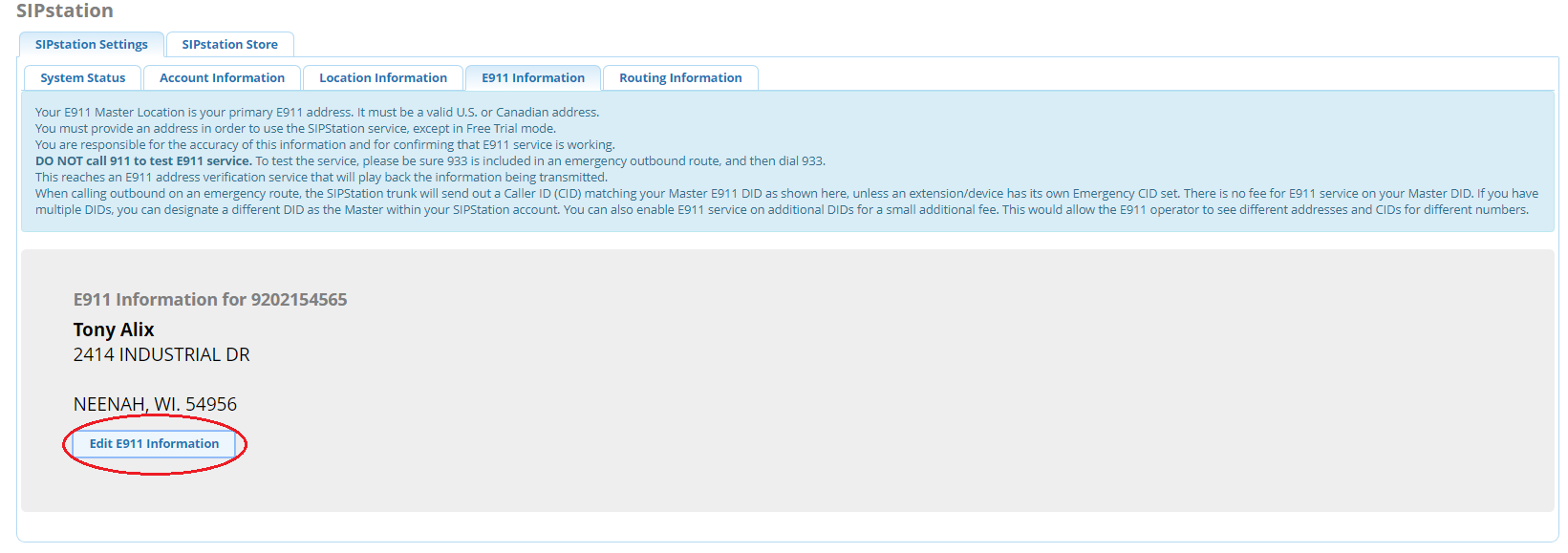Click the name Tony Alix

point(114,330)
